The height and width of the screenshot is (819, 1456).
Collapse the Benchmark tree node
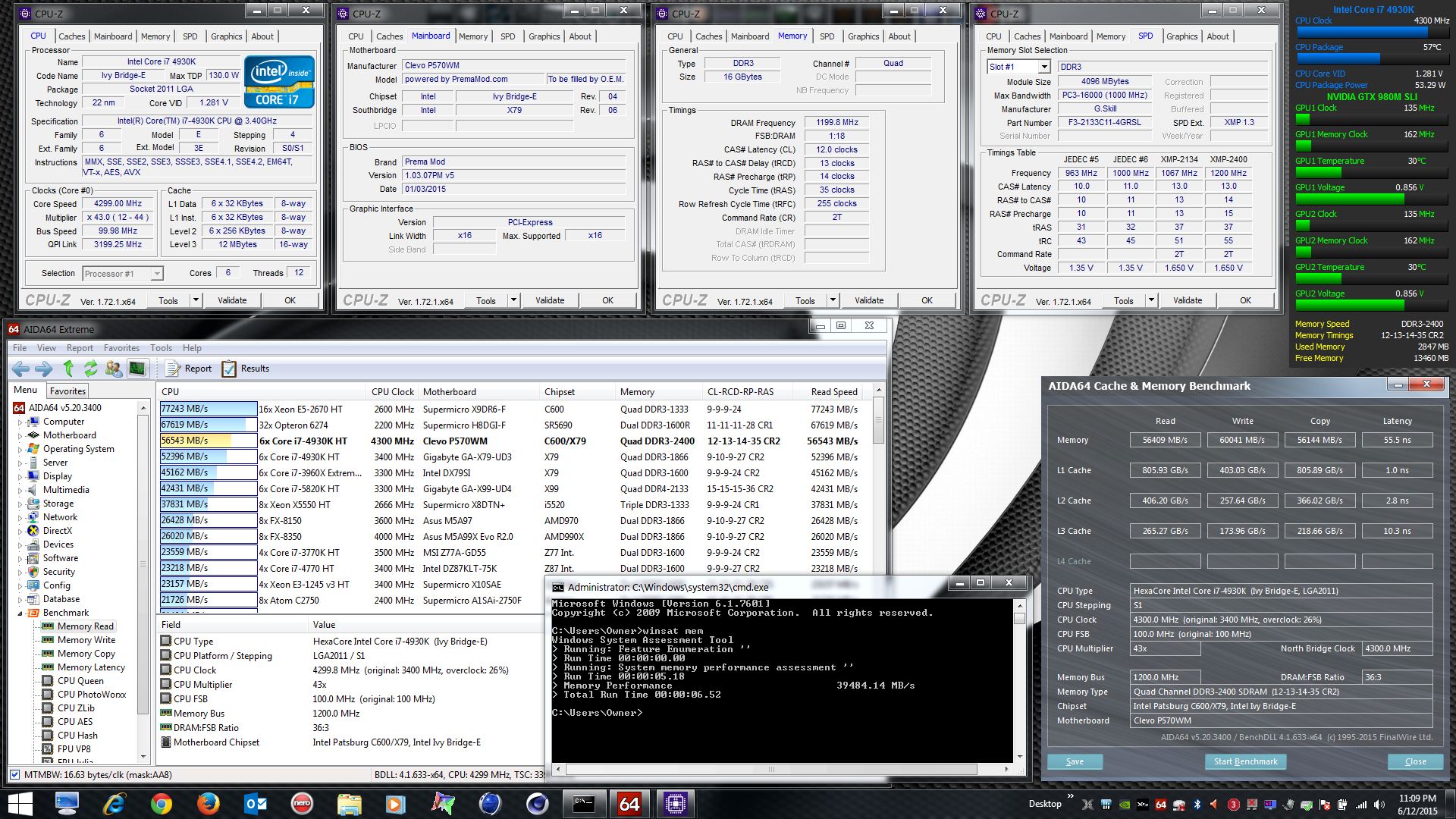(20, 613)
